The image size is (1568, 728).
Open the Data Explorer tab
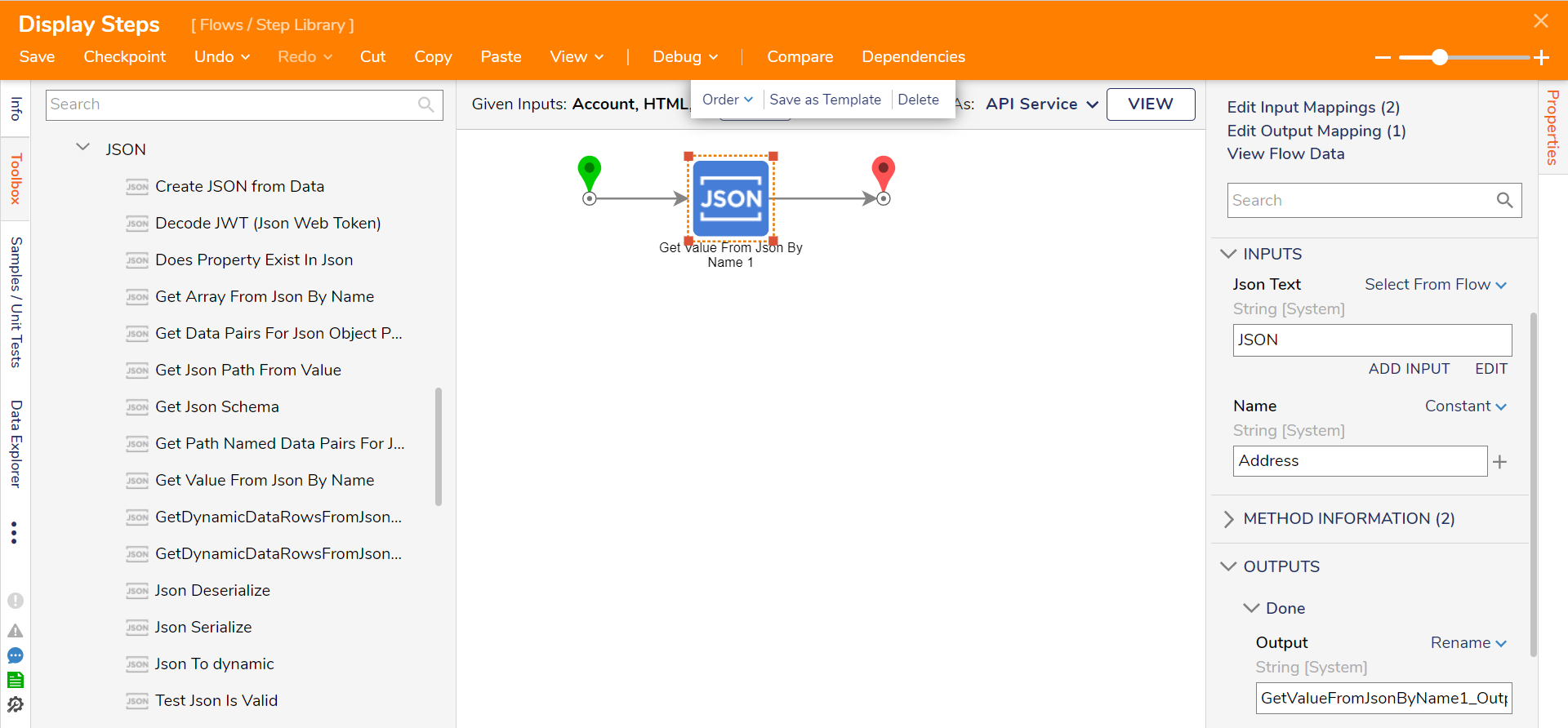pos(16,444)
